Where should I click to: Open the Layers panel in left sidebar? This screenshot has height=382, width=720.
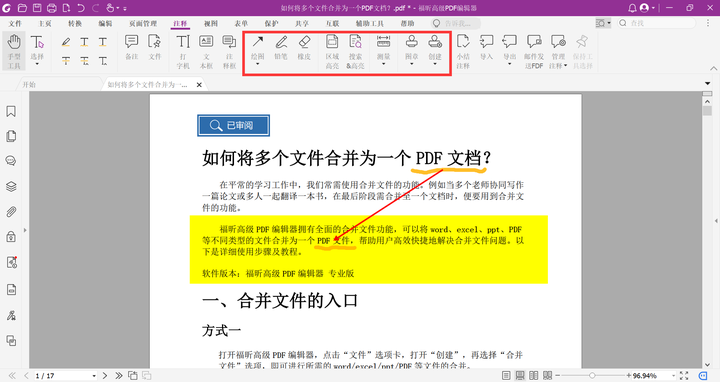(x=11, y=186)
